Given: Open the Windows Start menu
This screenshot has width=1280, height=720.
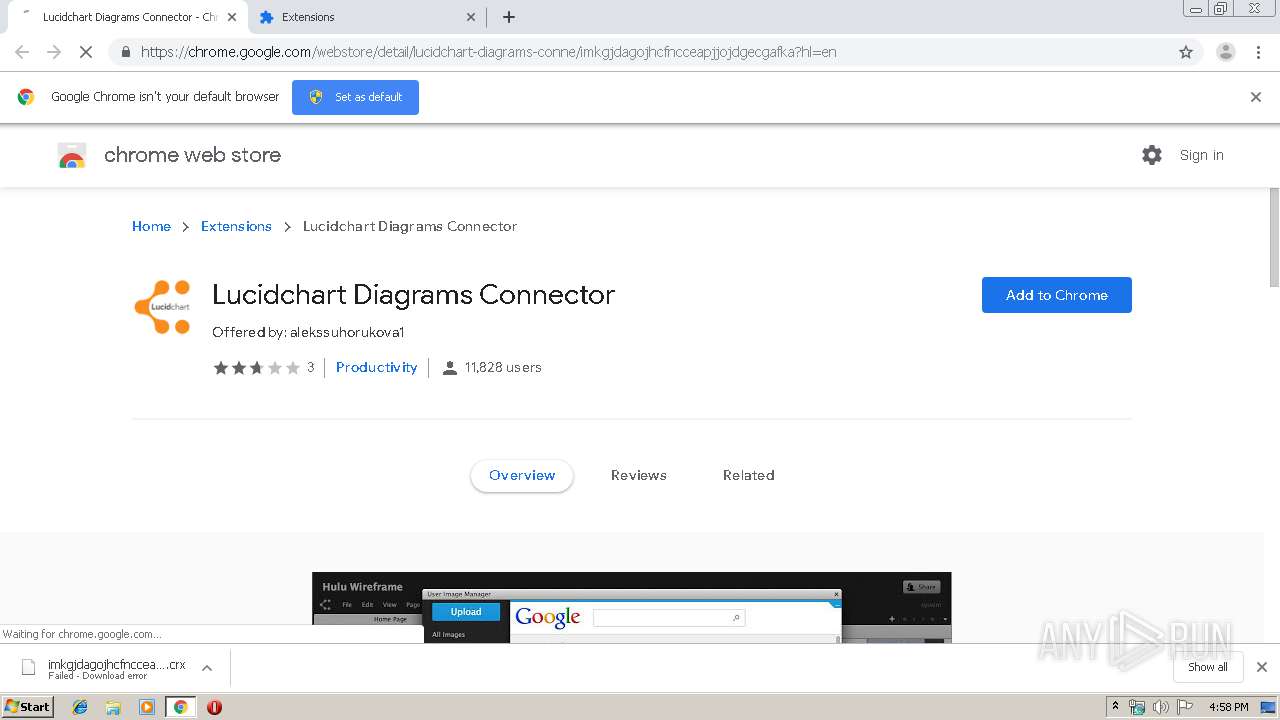Looking at the screenshot, I should click(28, 706).
